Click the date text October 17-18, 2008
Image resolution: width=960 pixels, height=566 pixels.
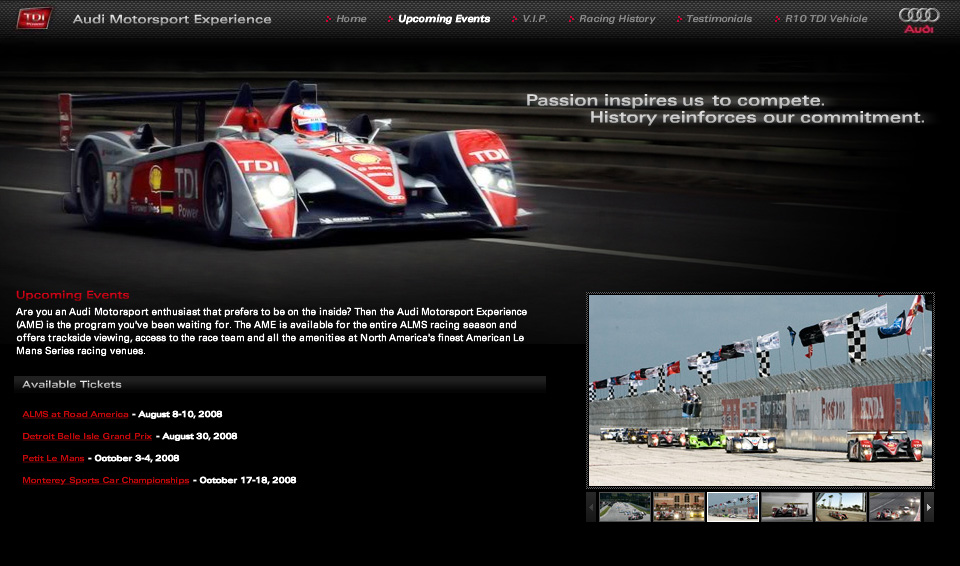pyautogui.click(x=248, y=480)
